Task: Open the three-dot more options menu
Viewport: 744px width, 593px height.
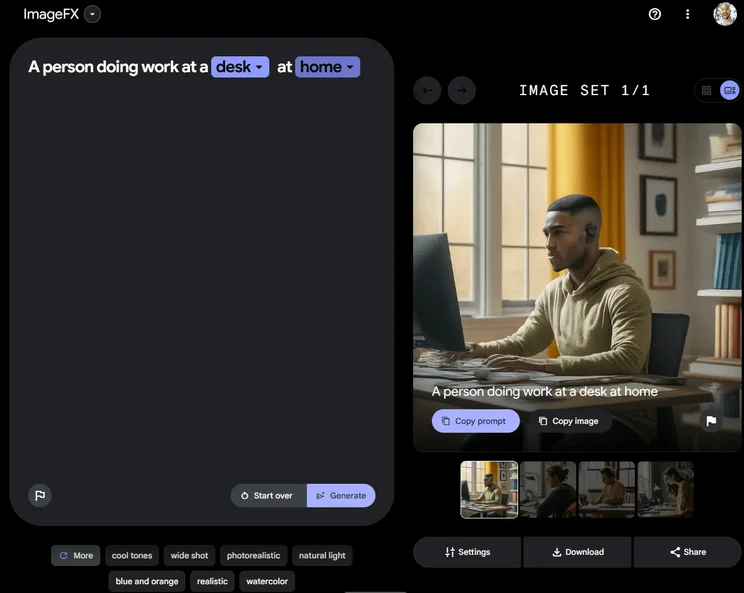Action: (x=688, y=14)
